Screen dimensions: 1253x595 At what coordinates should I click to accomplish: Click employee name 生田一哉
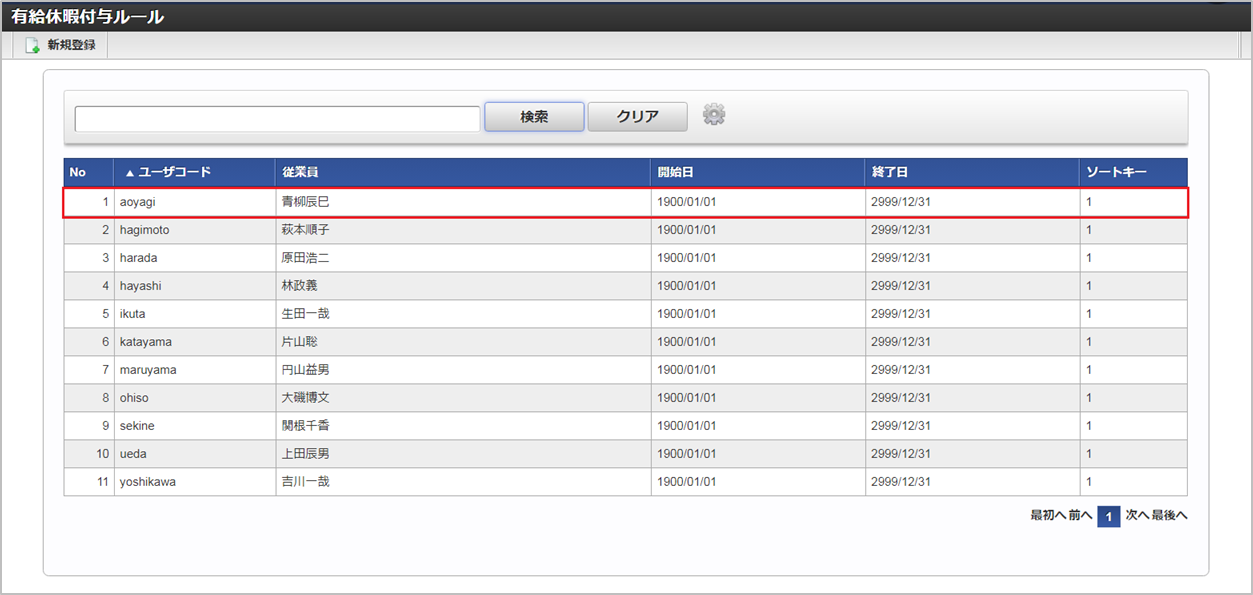tap(306, 314)
